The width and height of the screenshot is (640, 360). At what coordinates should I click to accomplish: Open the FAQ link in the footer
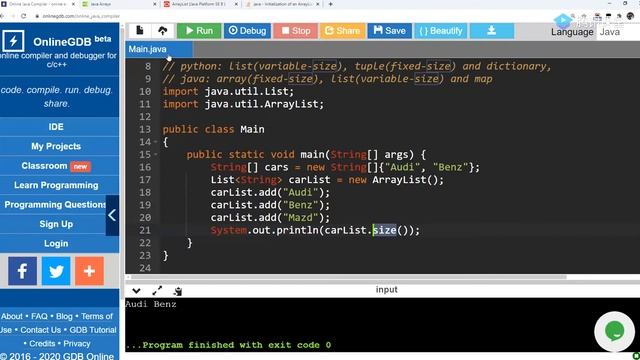tap(39, 316)
